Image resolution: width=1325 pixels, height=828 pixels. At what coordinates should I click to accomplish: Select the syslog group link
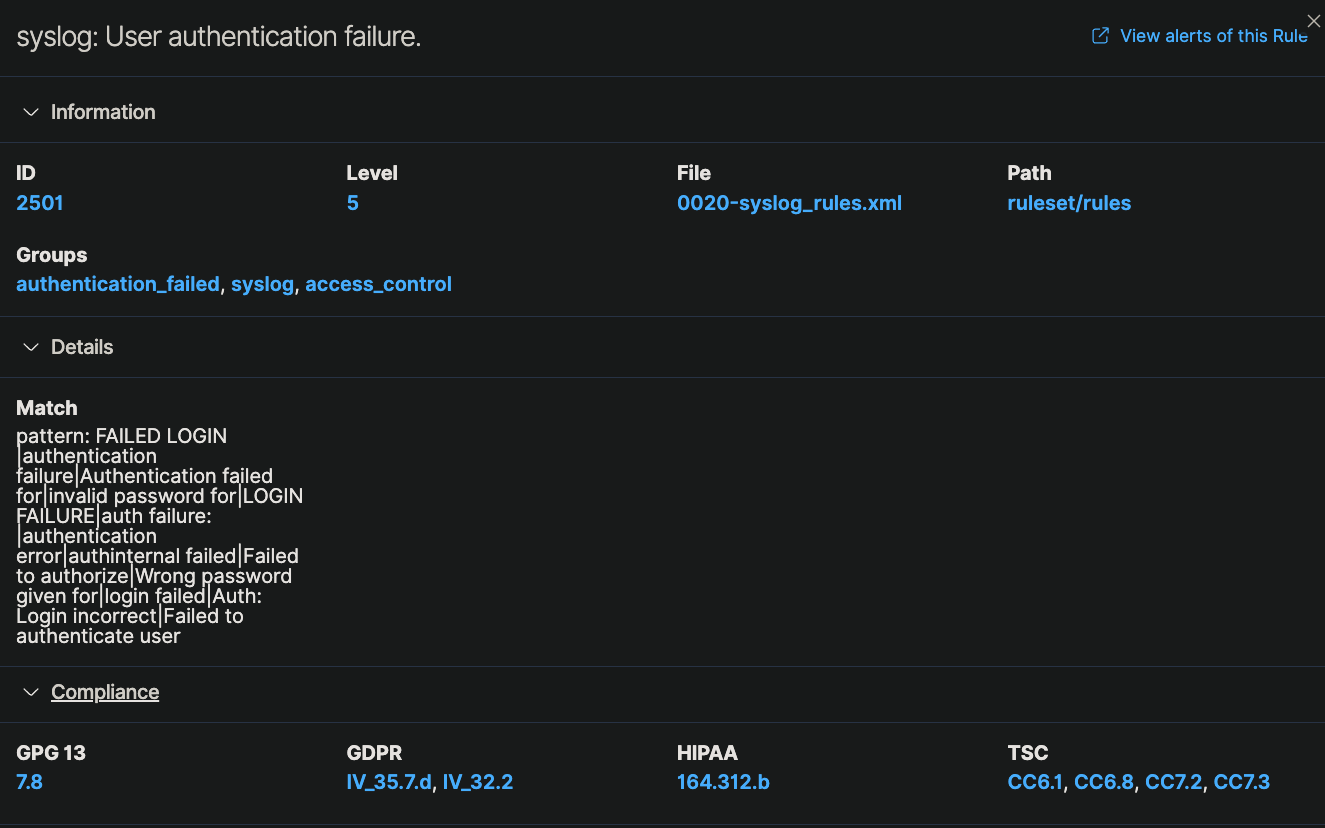tap(263, 284)
